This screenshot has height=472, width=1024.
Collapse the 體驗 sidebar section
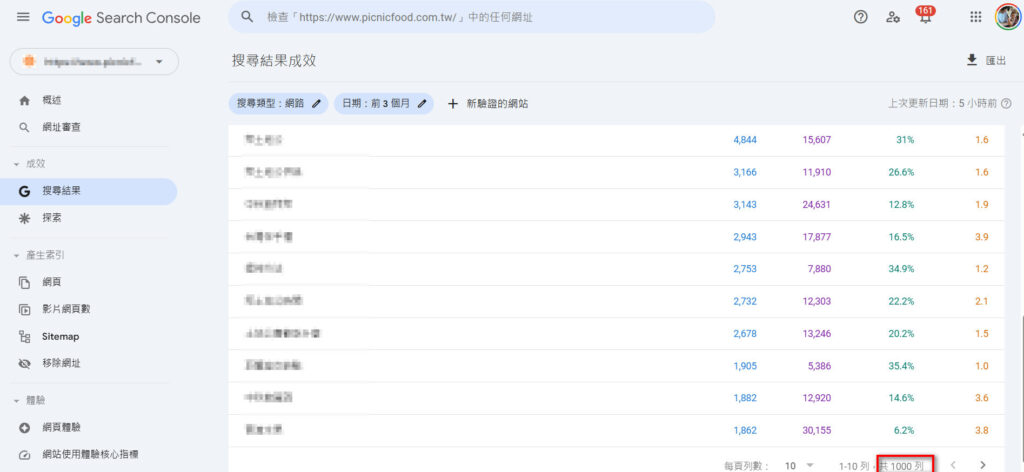click(16, 400)
